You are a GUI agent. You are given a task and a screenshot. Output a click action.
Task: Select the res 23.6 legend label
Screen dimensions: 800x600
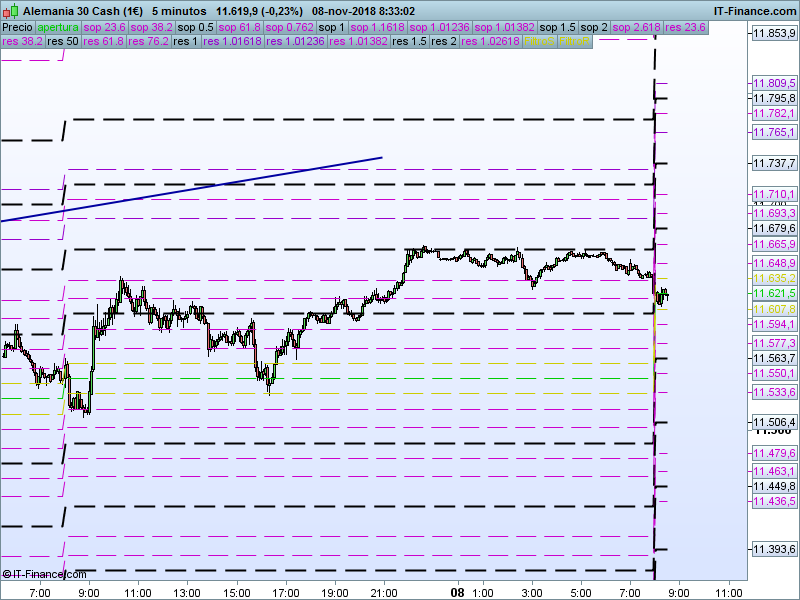tap(685, 27)
